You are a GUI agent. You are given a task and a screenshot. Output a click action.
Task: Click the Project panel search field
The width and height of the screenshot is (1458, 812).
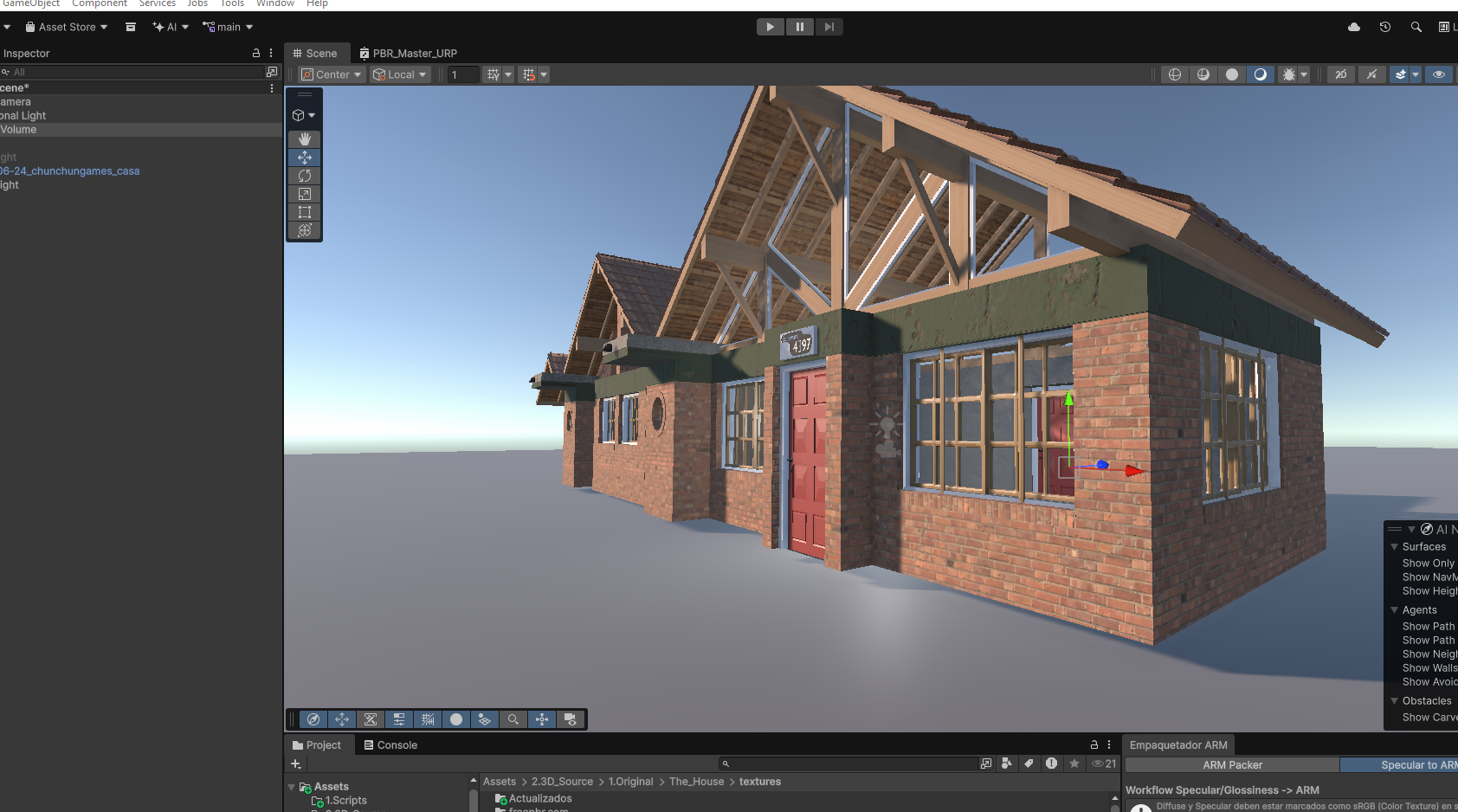click(848, 764)
